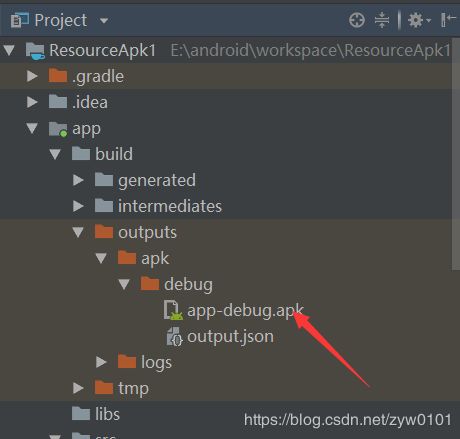This screenshot has width=460, height=439.
Task: Expand the .idea folder
Action: point(32,102)
